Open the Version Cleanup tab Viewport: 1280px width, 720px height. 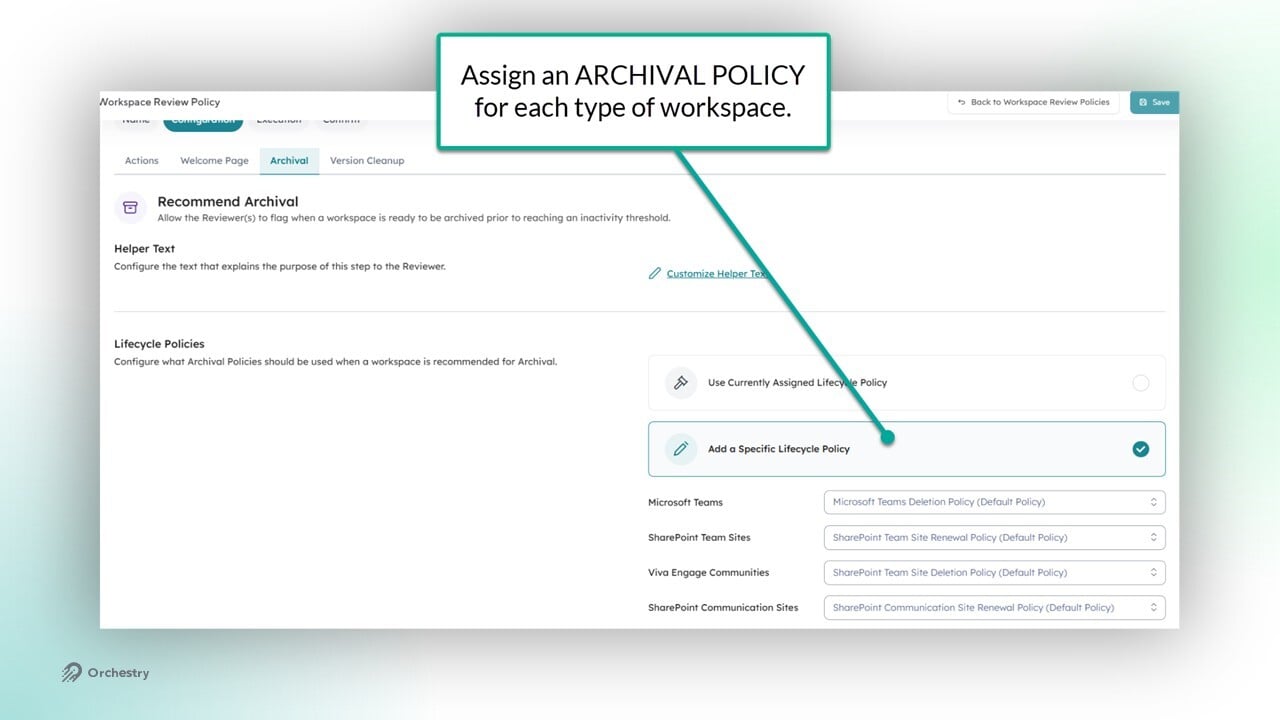point(367,160)
